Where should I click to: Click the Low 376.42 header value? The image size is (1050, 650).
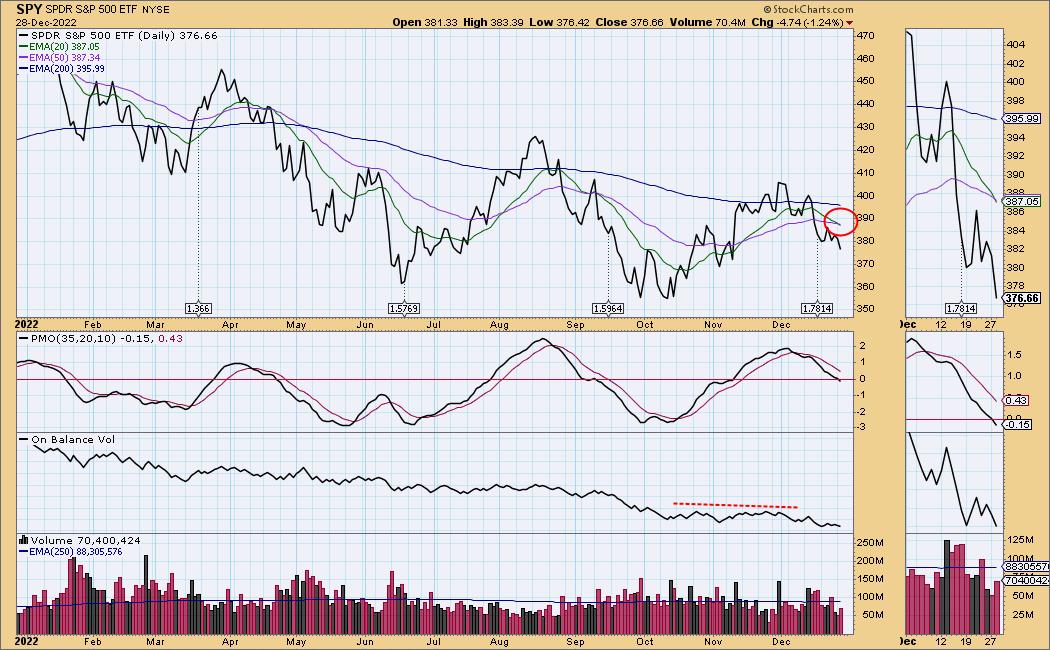click(x=559, y=22)
